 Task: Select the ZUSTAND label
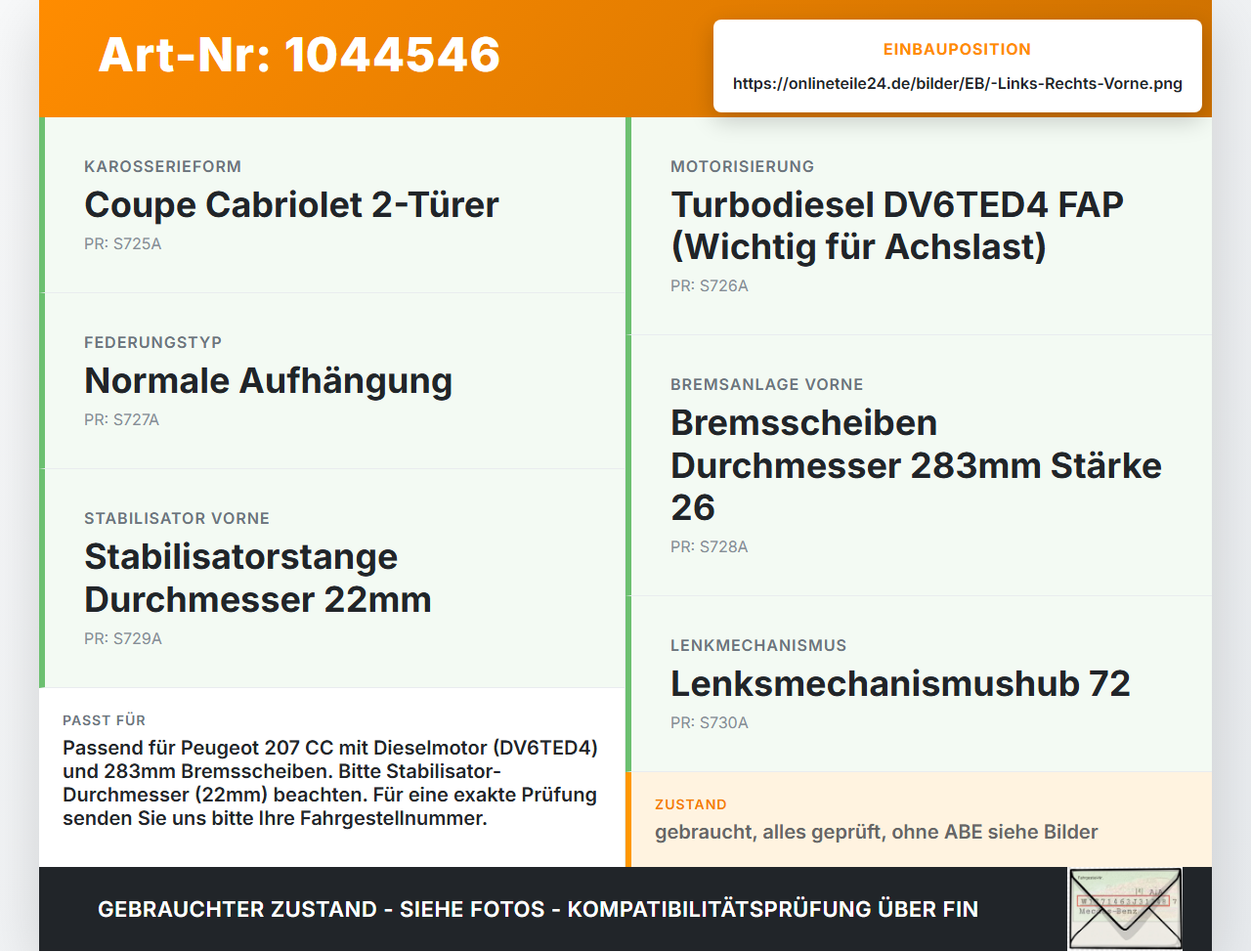[x=690, y=804]
